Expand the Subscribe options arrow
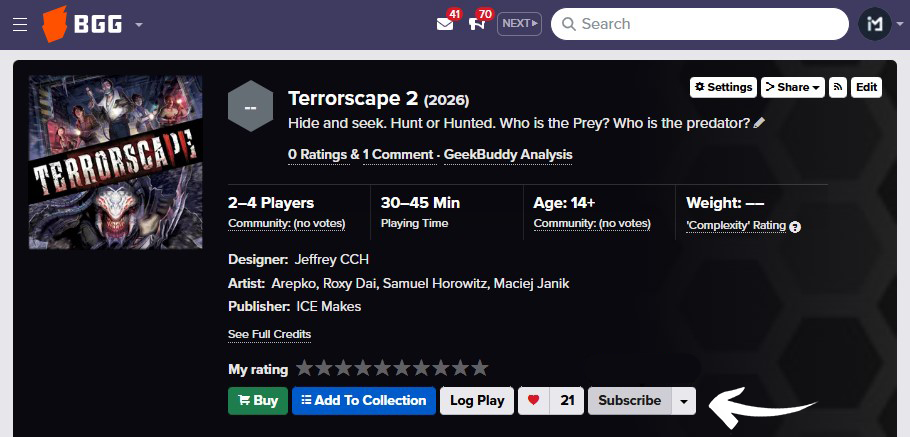 pos(683,401)
